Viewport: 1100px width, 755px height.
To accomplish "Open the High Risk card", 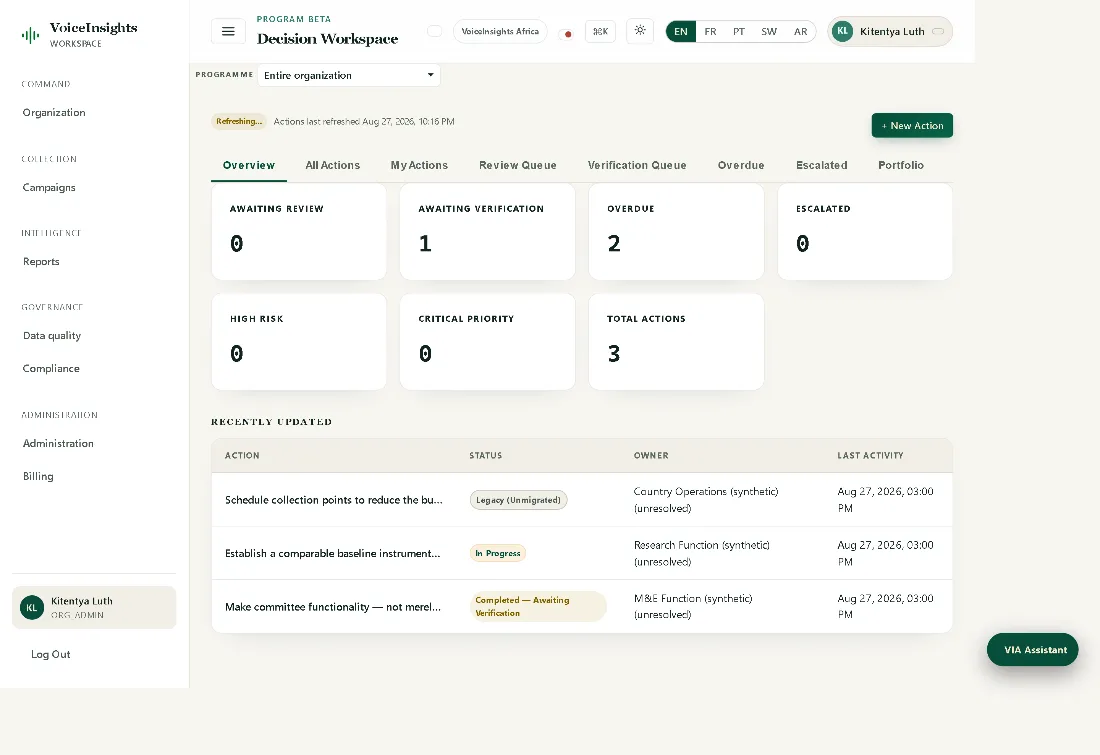I will [299, 342].
